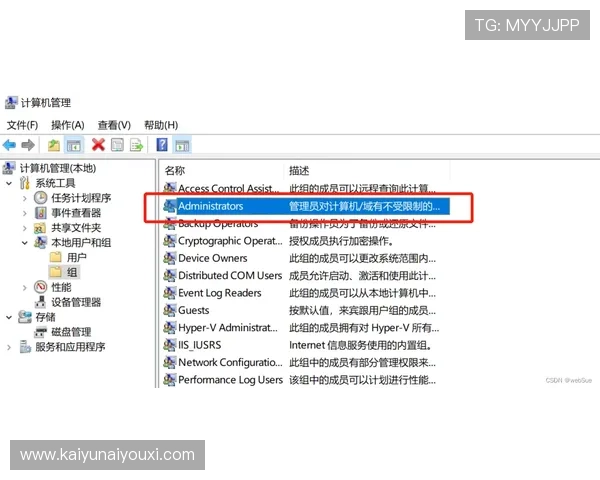This screenshot has height=480, width=600.
Task: Toggle the Show/Hide Console Tree icon
Action: [73, 145]
